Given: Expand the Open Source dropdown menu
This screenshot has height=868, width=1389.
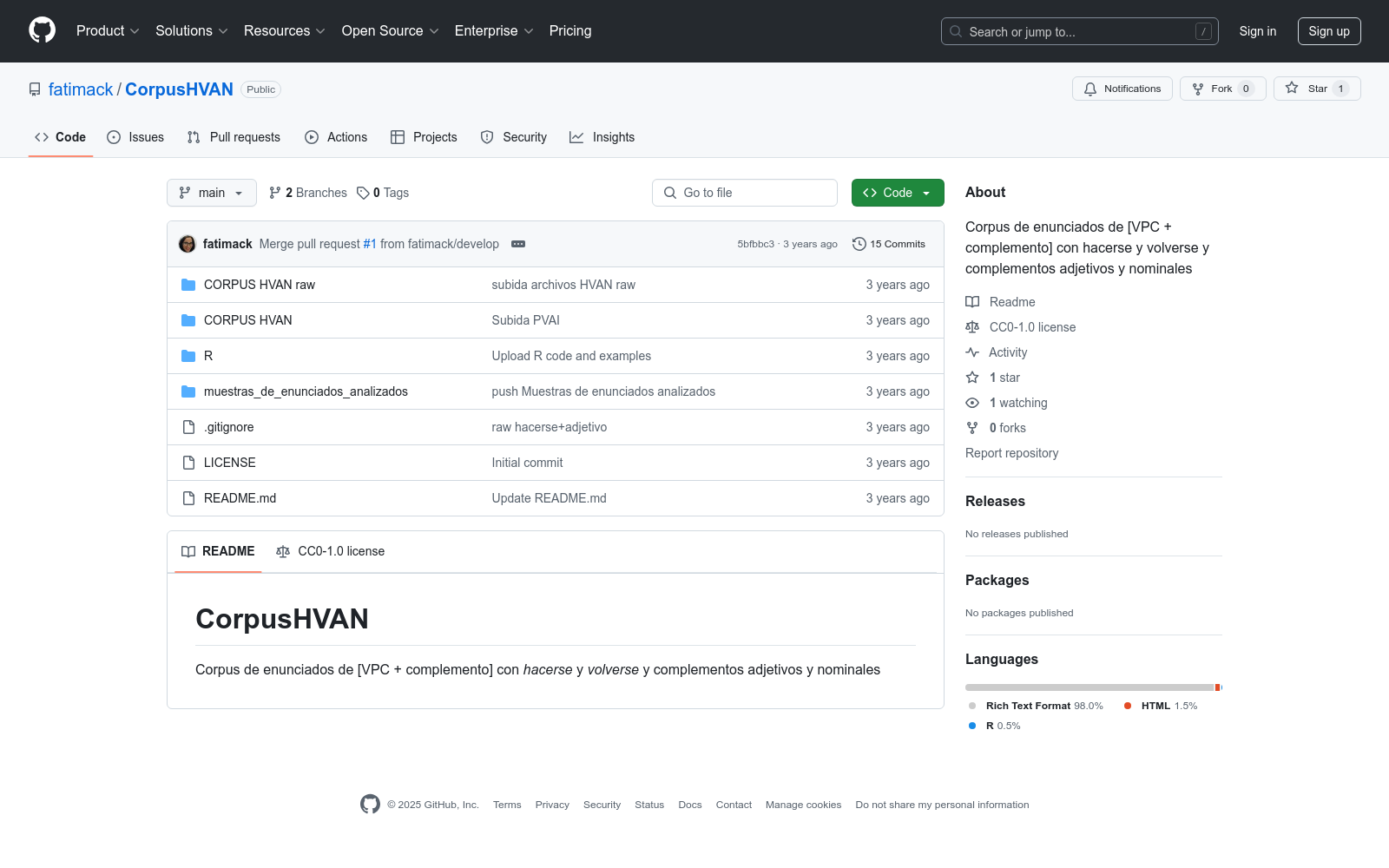Looking at the screenshot, I should [391, 30].
